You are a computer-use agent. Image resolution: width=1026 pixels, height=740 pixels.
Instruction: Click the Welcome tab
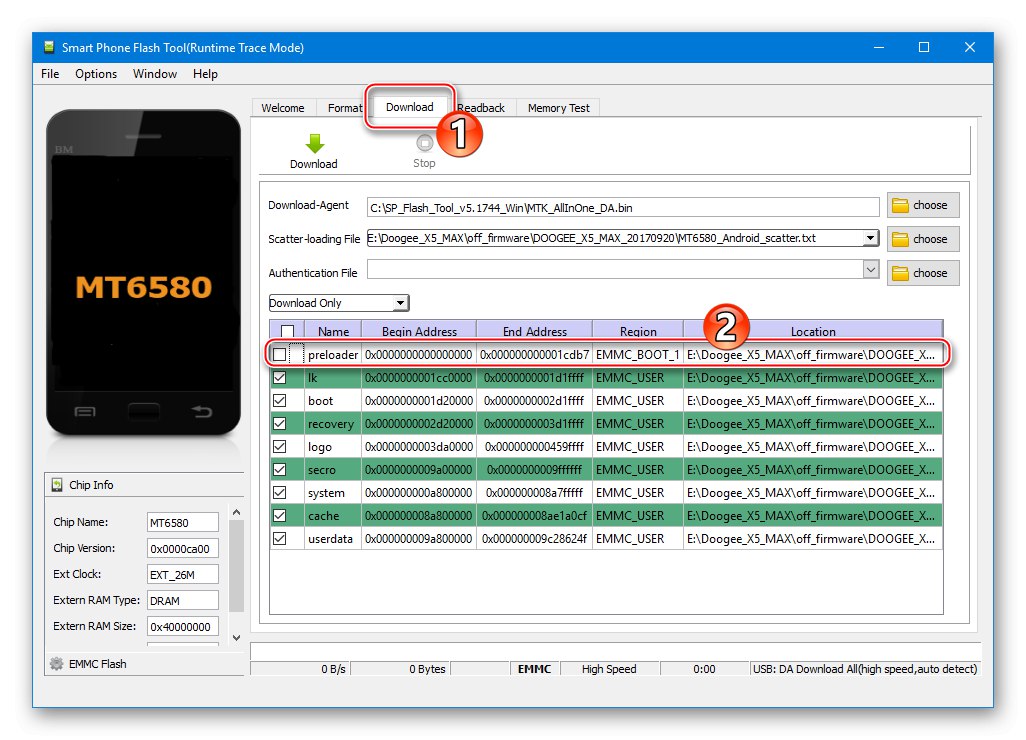point(283,108)
